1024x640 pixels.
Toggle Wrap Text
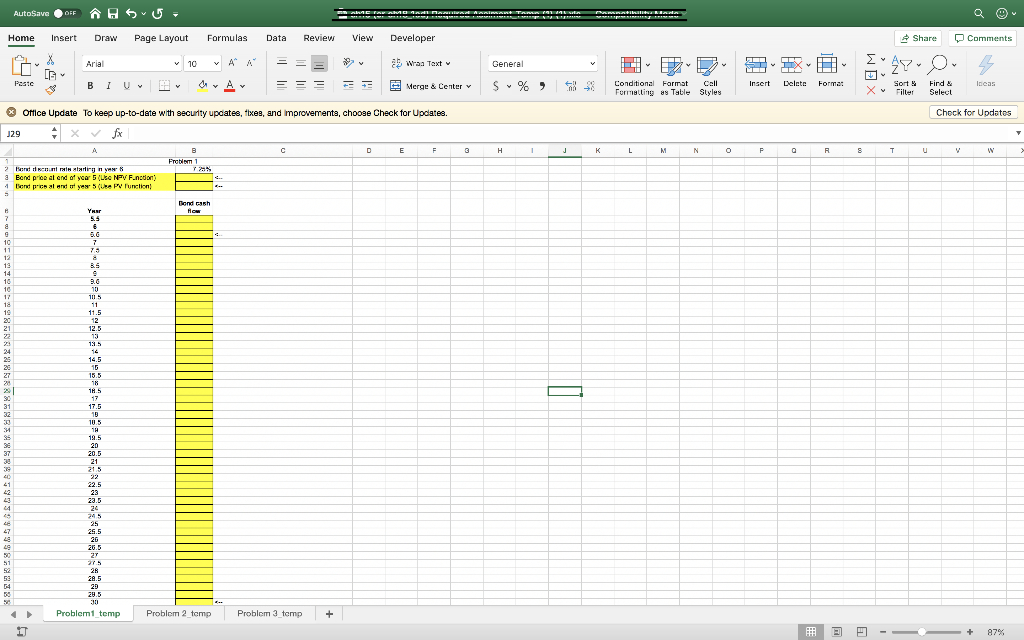(x=422, y=63)
